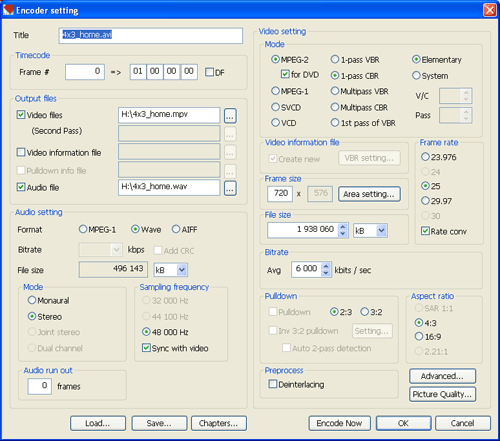Toggle Sync with video checkbox
This screenshot has width=500, height=441.
(146, 348)
